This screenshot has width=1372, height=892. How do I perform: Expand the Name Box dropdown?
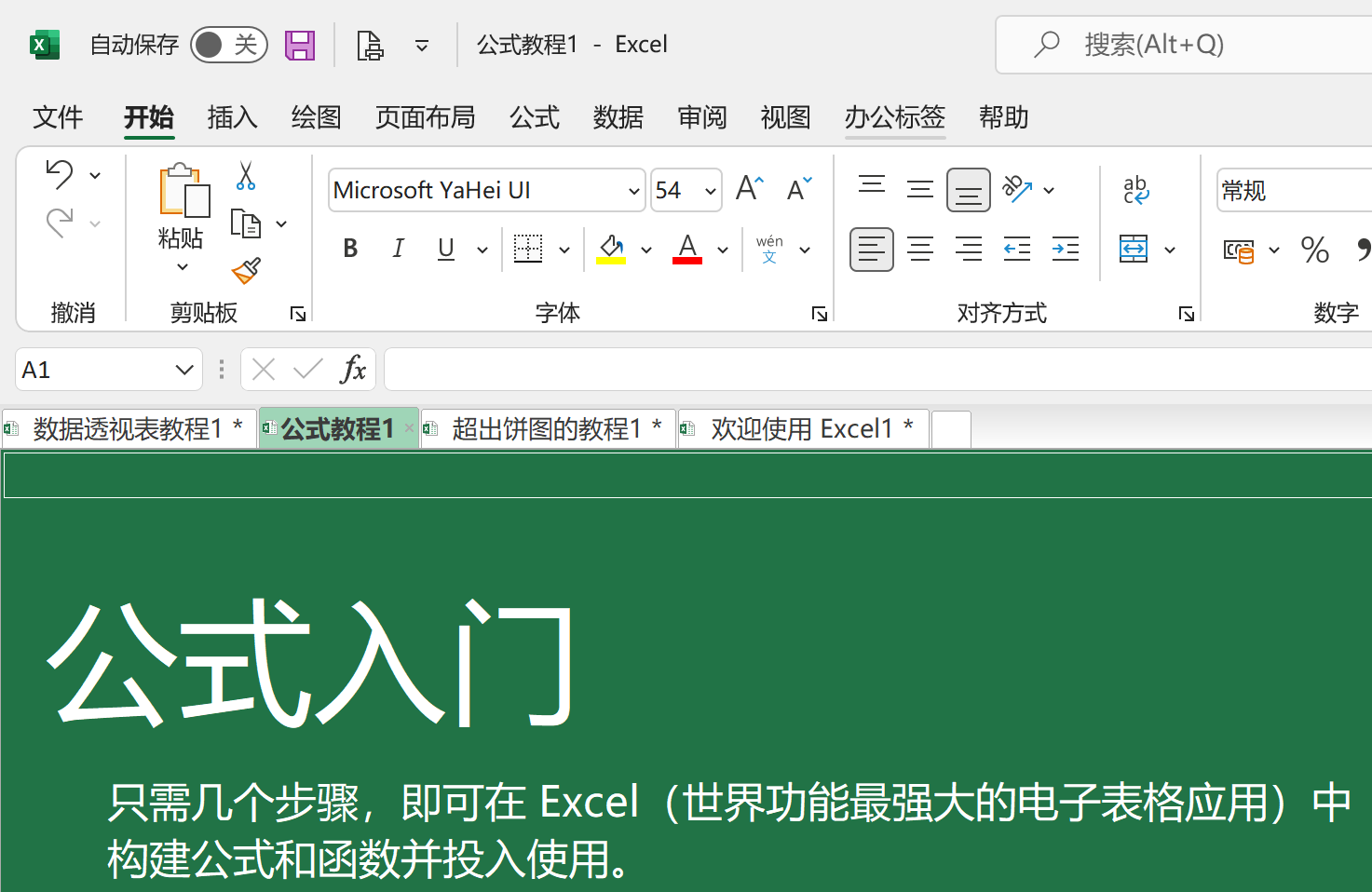(184, 371)
